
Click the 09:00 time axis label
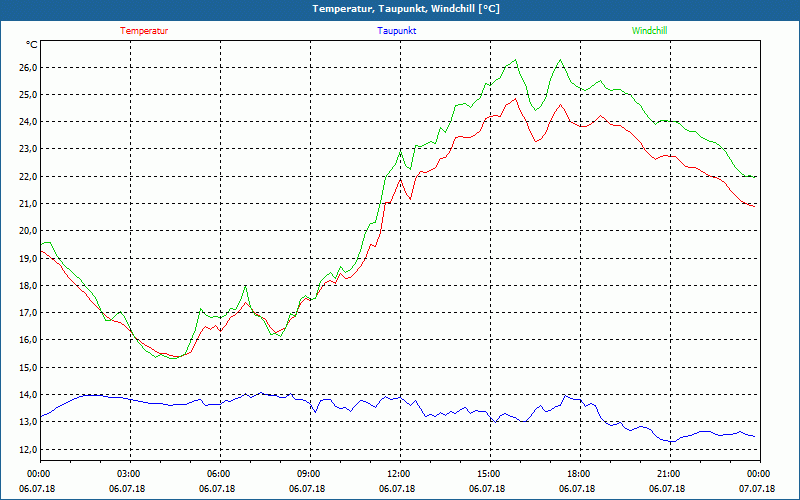point(311,473)
